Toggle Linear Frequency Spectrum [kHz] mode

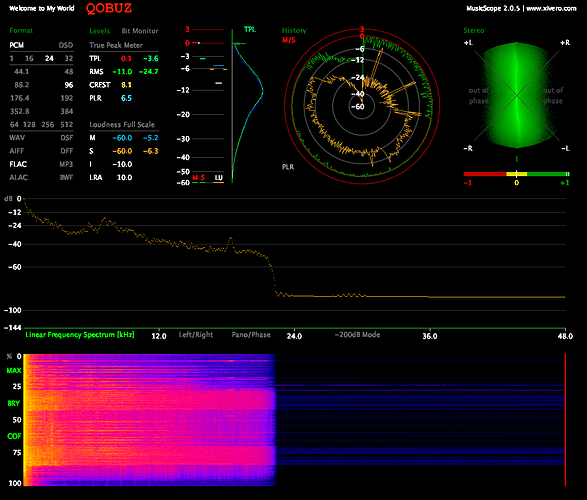tap(80, 335)
